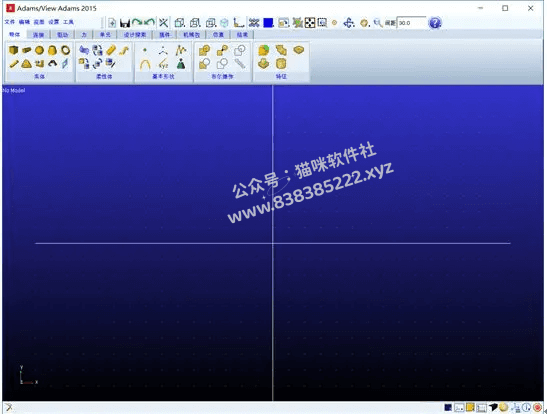Click first icon in flexible bodies group
Image resolution: width=547 pixels, height=414 pixels.
click(x=84, y=51)
